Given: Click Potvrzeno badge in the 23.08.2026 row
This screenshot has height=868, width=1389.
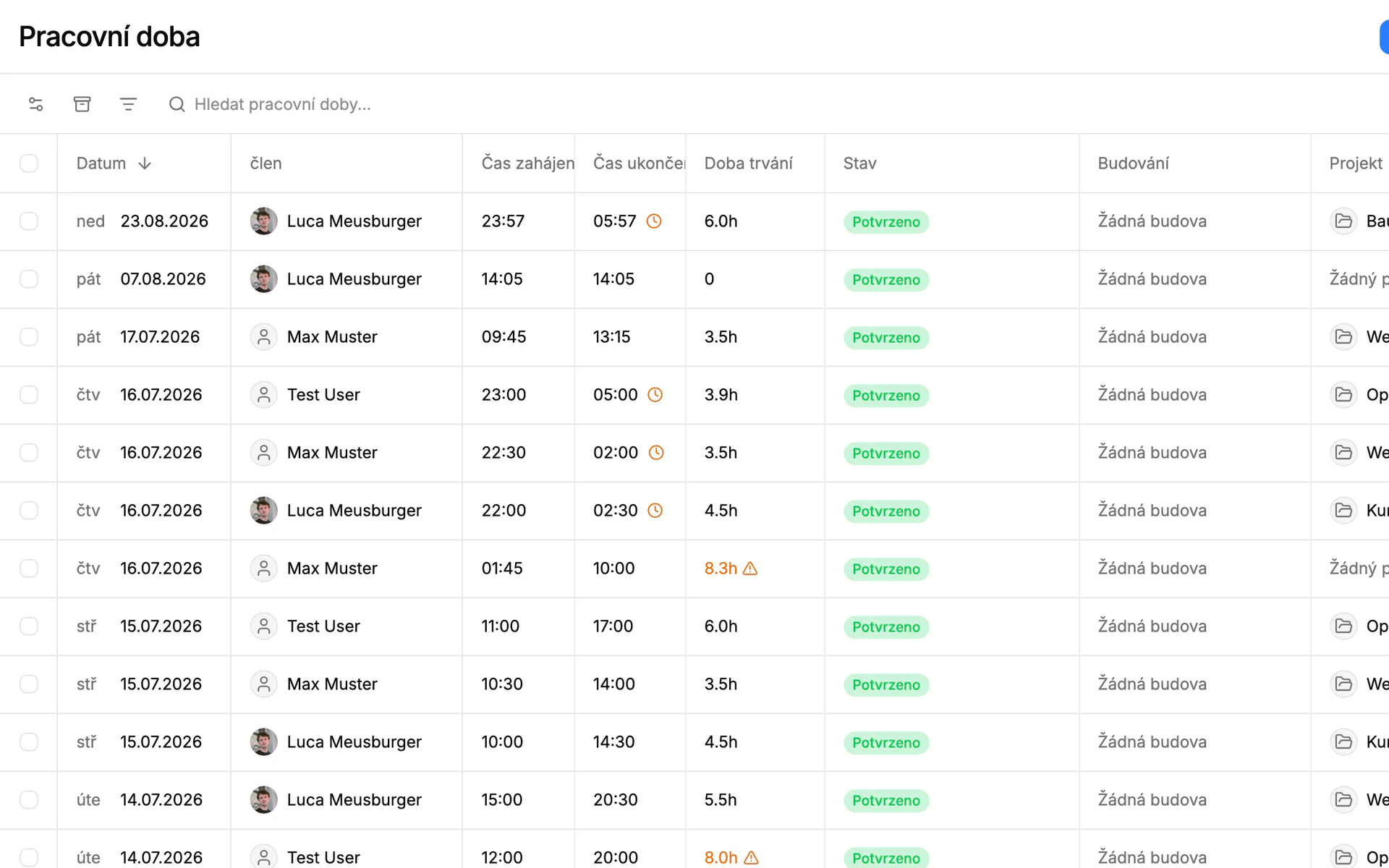Looking at the screenshot, I should click(x=886, y=222).
